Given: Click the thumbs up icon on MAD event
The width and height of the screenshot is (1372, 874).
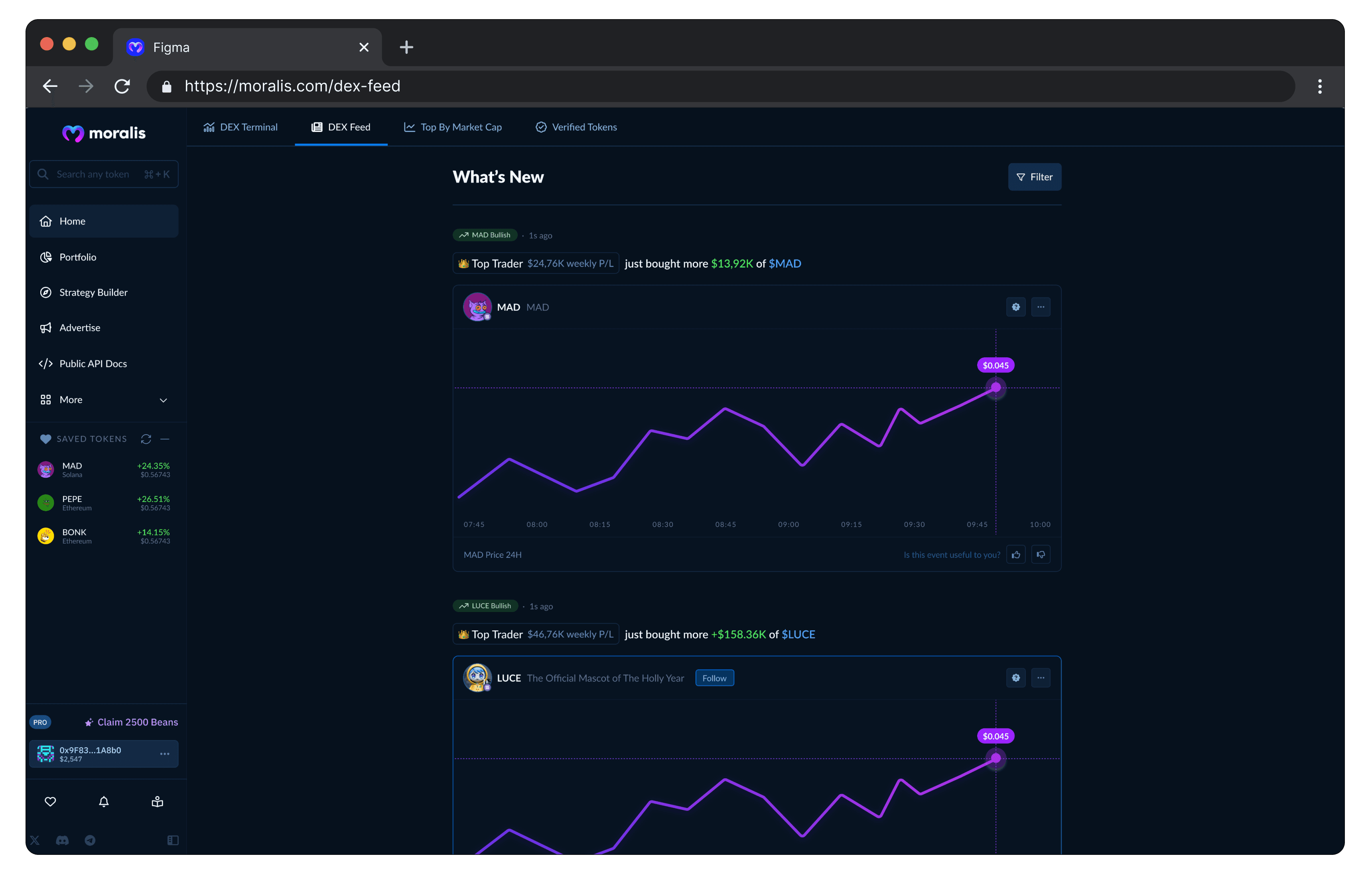Looking at the screenshot, I should (x=1015, y=554).
